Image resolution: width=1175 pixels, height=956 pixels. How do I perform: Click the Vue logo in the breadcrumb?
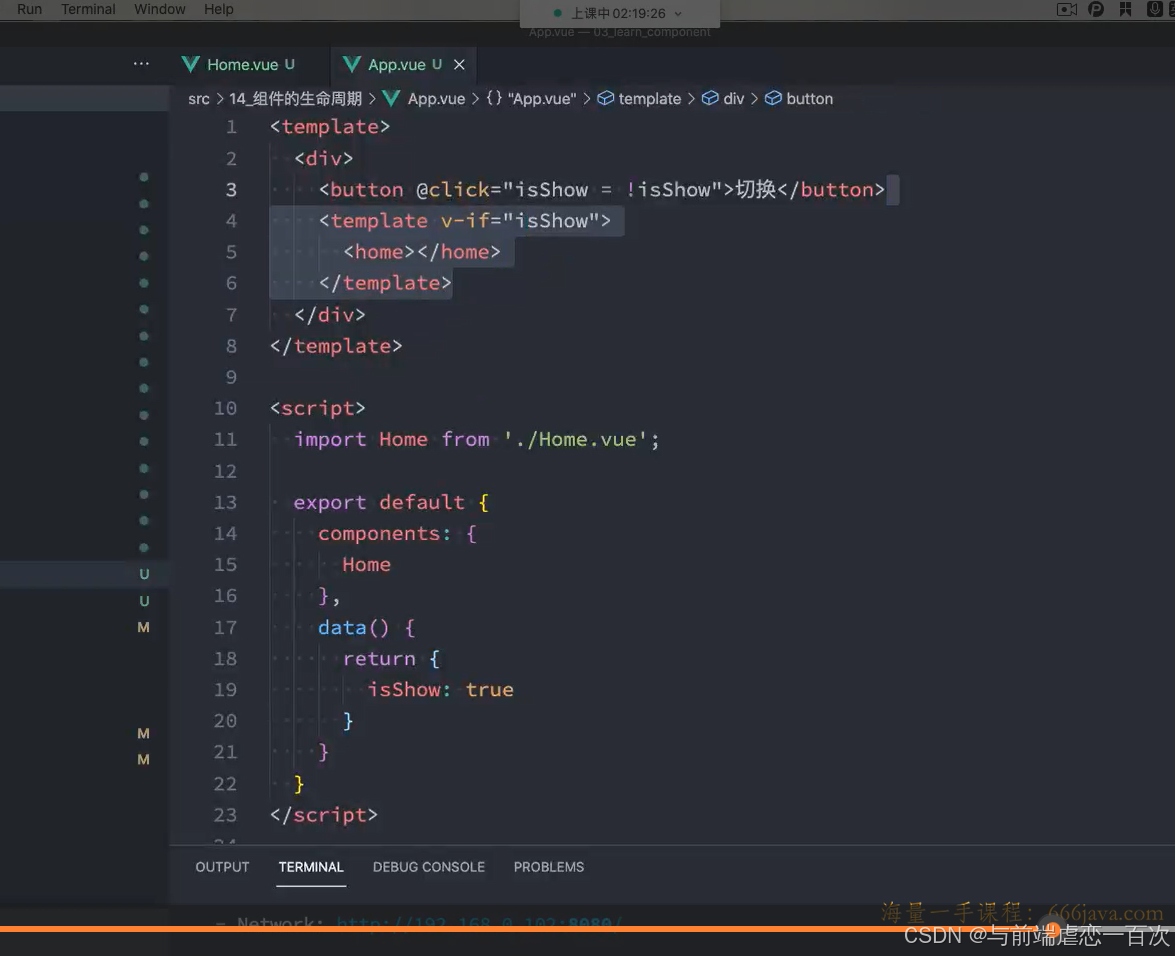(x=391, y=98)
